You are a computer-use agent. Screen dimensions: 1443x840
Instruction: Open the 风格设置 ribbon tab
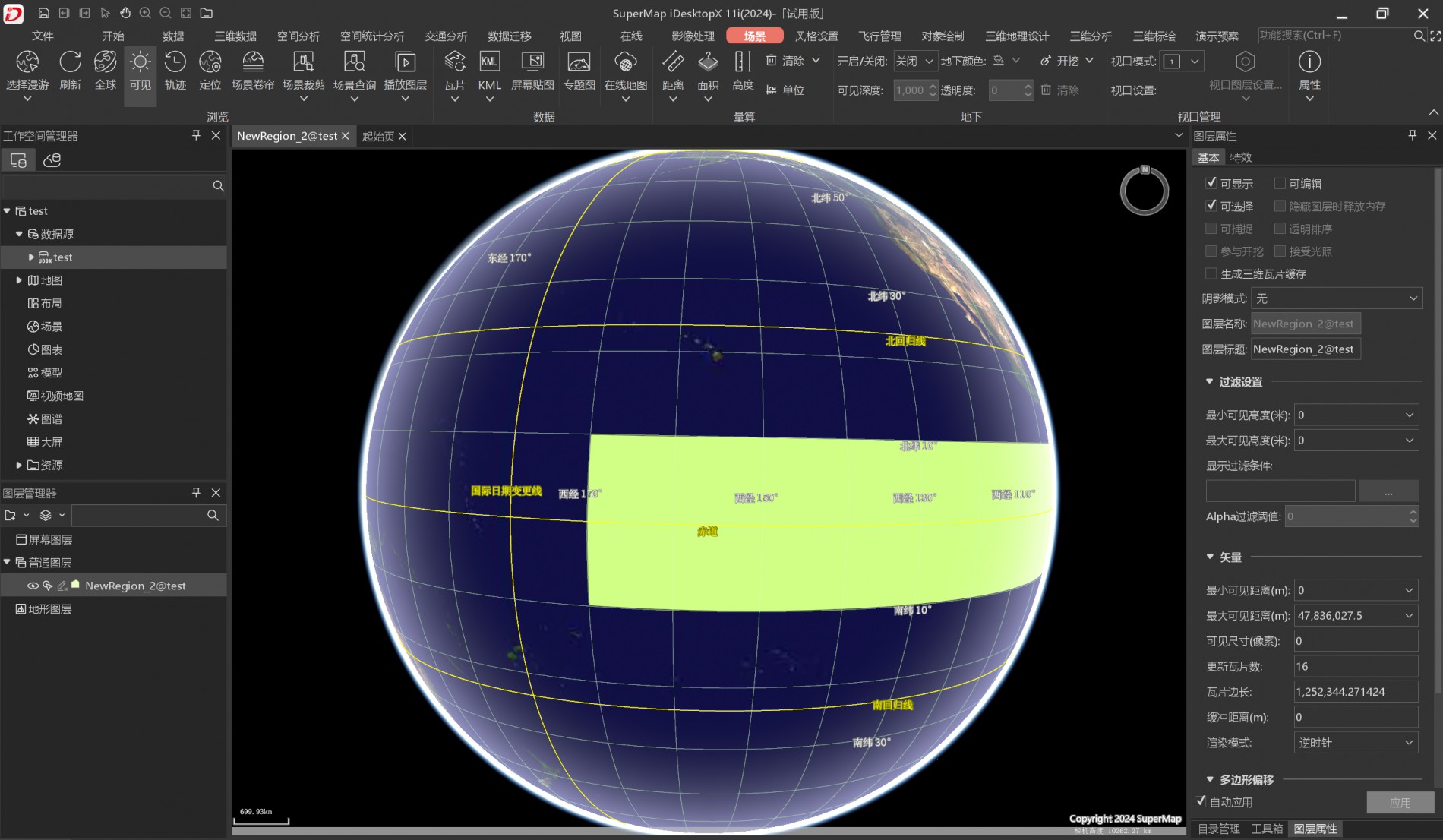(816, 36)
